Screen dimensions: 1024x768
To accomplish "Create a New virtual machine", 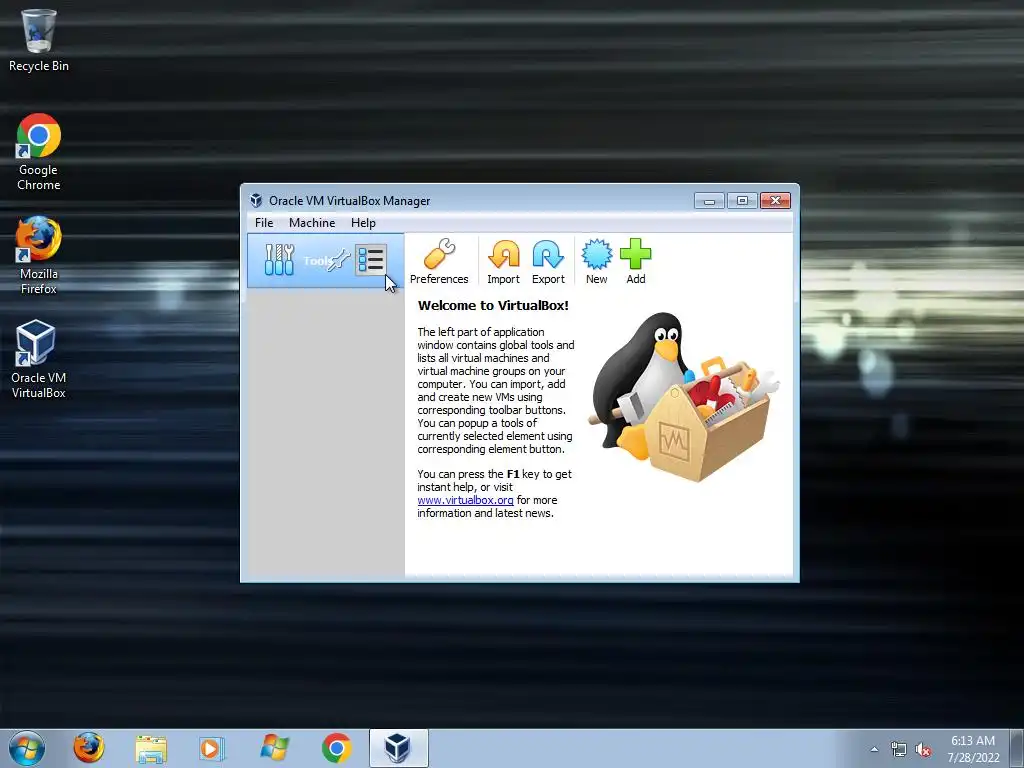I will [596, 261].
